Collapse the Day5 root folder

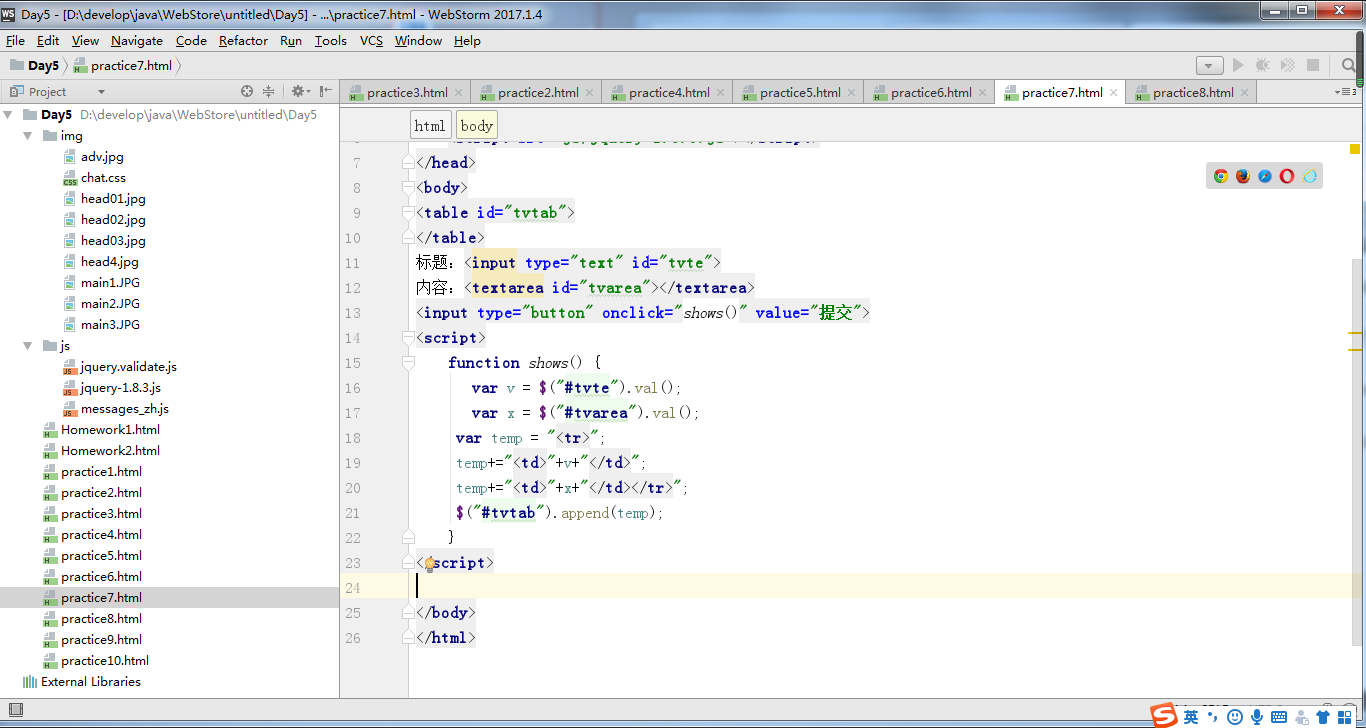(9, 115)
